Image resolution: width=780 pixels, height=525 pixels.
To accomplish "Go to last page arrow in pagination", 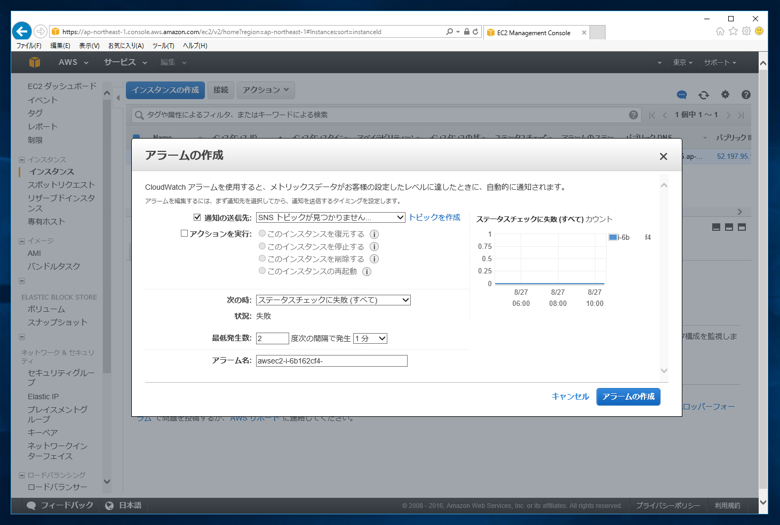I will 741,115.
